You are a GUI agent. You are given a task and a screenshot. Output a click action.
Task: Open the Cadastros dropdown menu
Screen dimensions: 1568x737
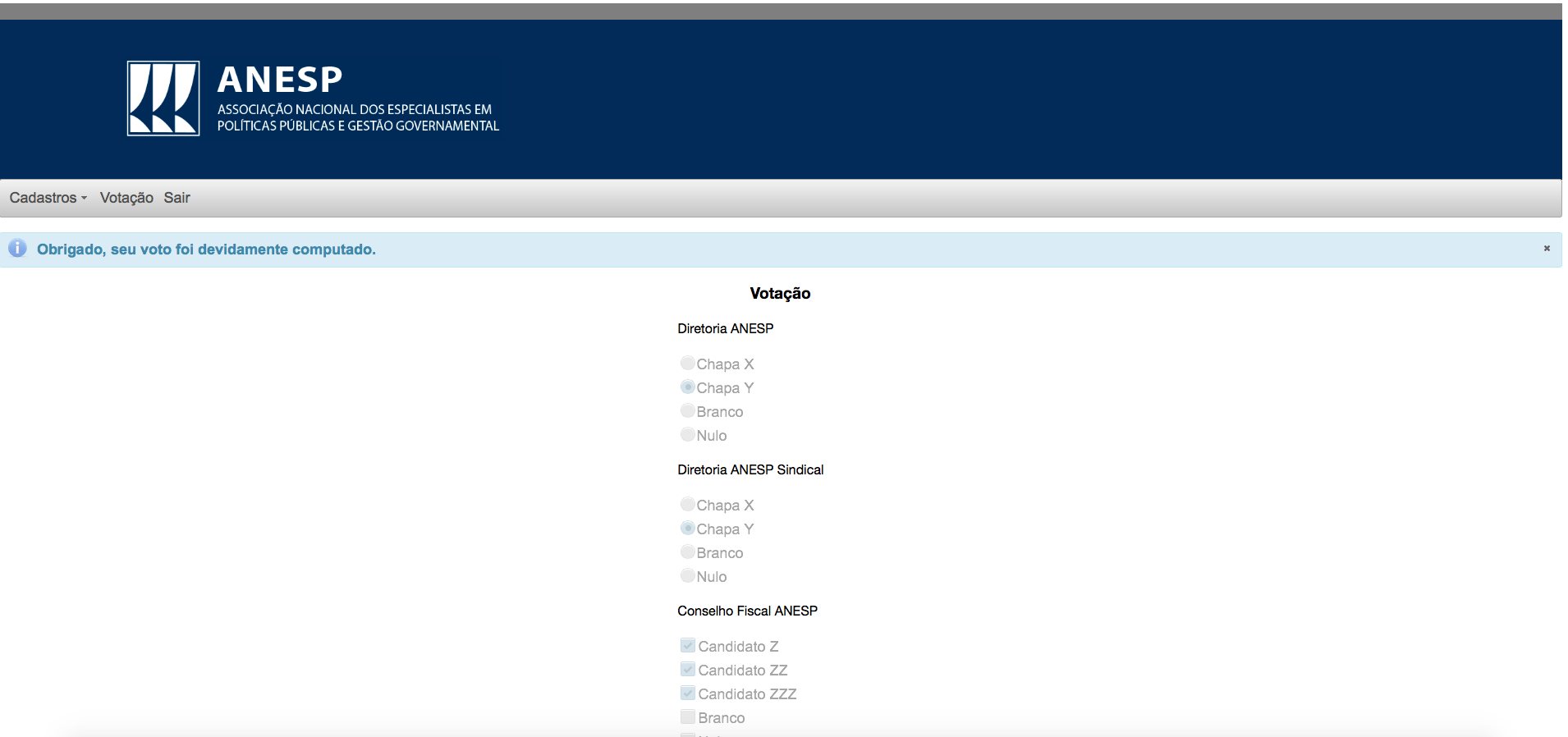[x=48, y=198]
